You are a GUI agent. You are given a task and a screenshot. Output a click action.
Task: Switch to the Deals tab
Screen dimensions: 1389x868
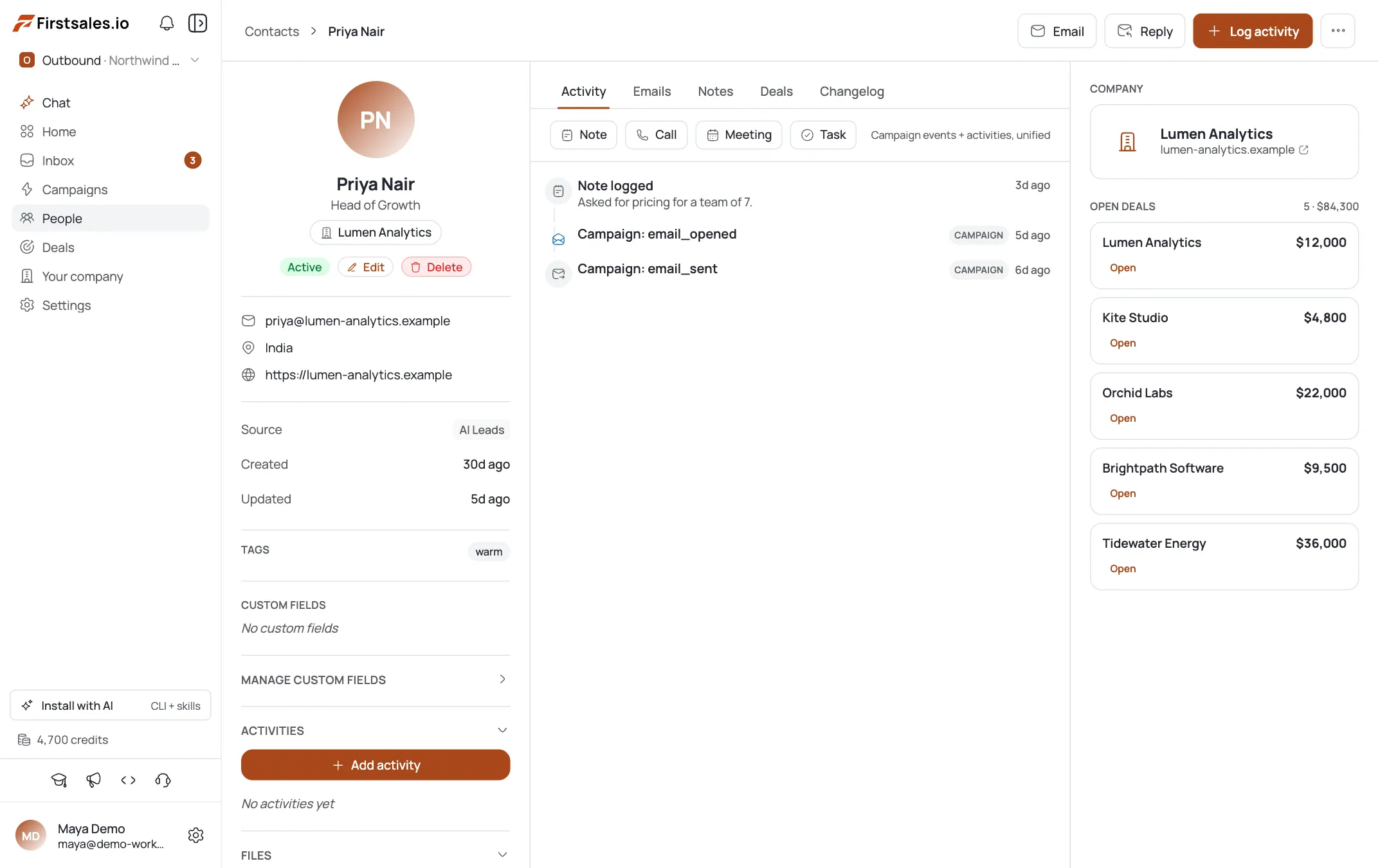pos(776,91)
